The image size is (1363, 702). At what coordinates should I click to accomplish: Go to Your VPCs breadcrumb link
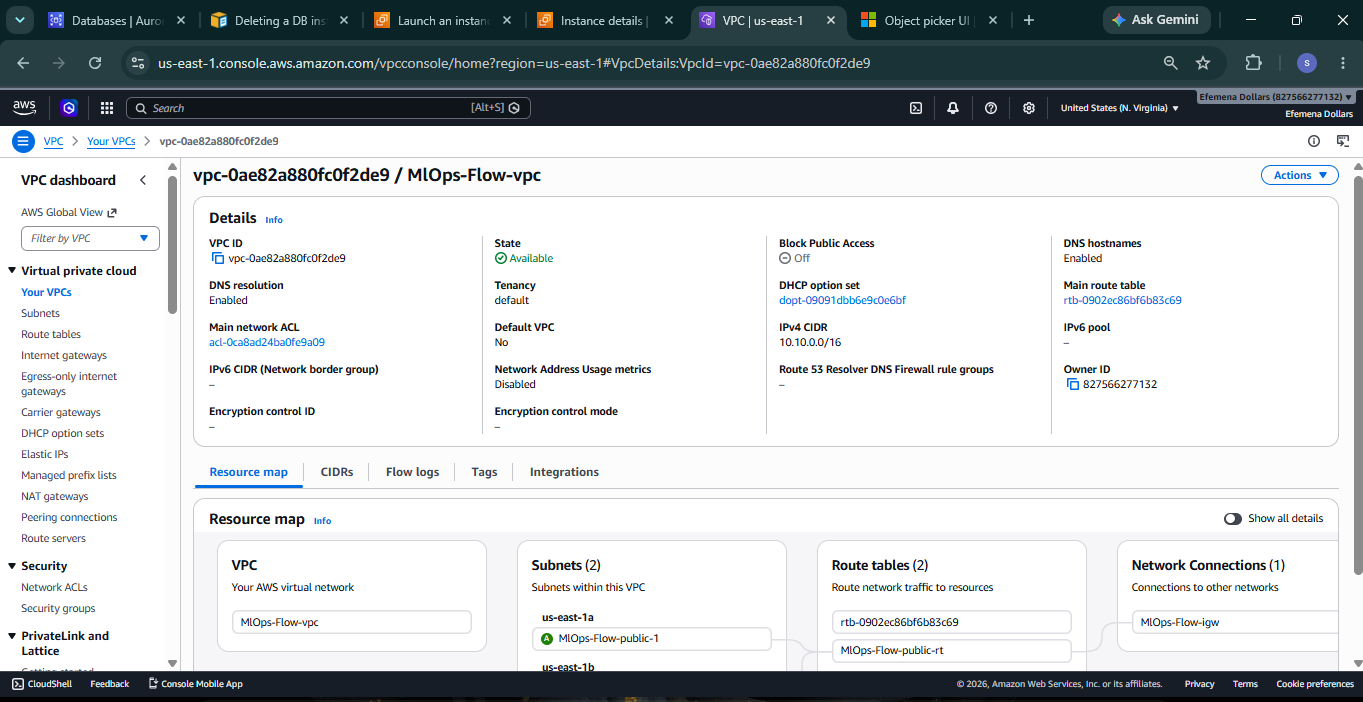coord(111,142)
